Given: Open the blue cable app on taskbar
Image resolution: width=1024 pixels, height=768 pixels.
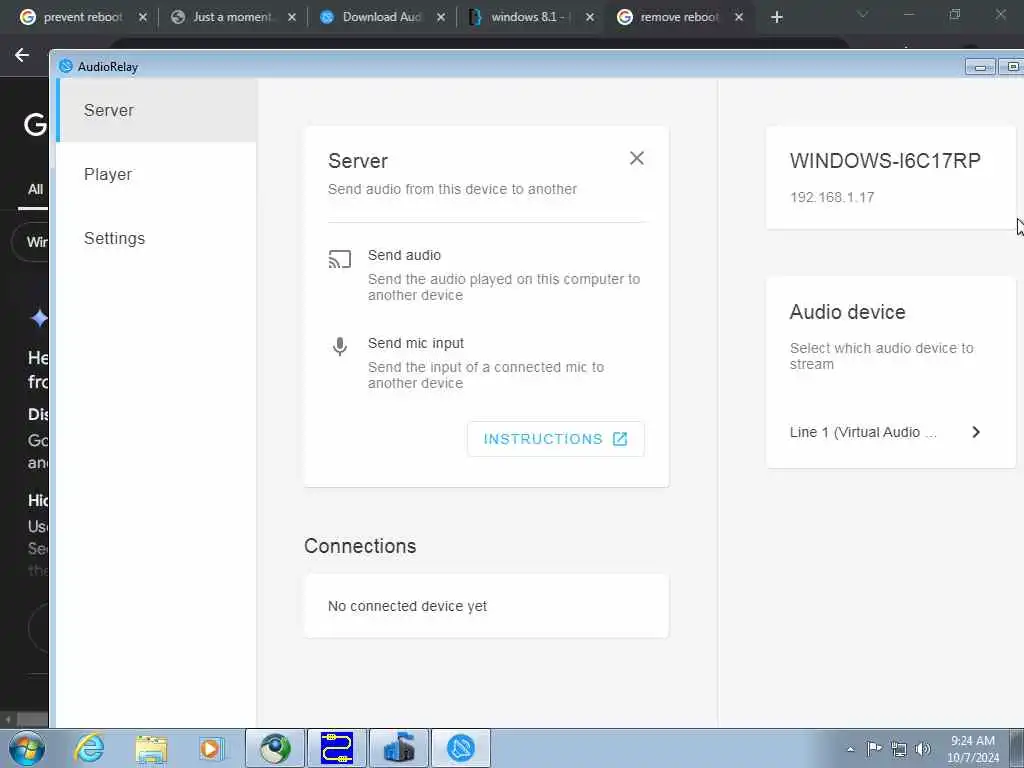Looking at the screenshot, I should [x=337, y=748].
